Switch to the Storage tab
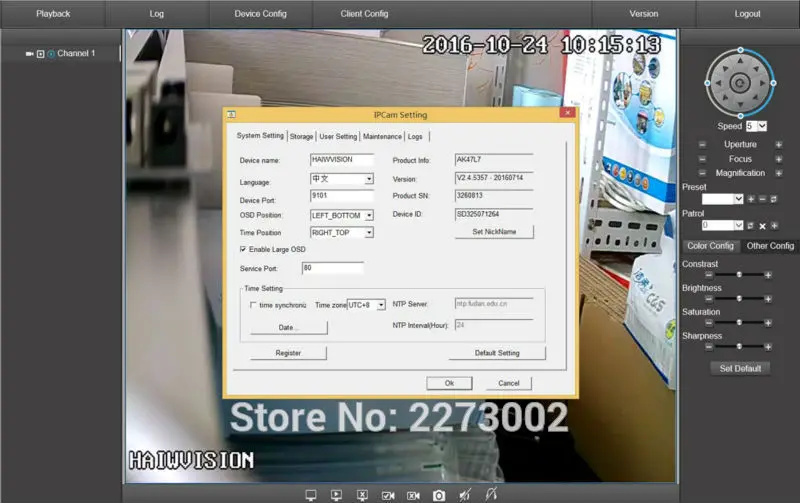 coord(302,137)
